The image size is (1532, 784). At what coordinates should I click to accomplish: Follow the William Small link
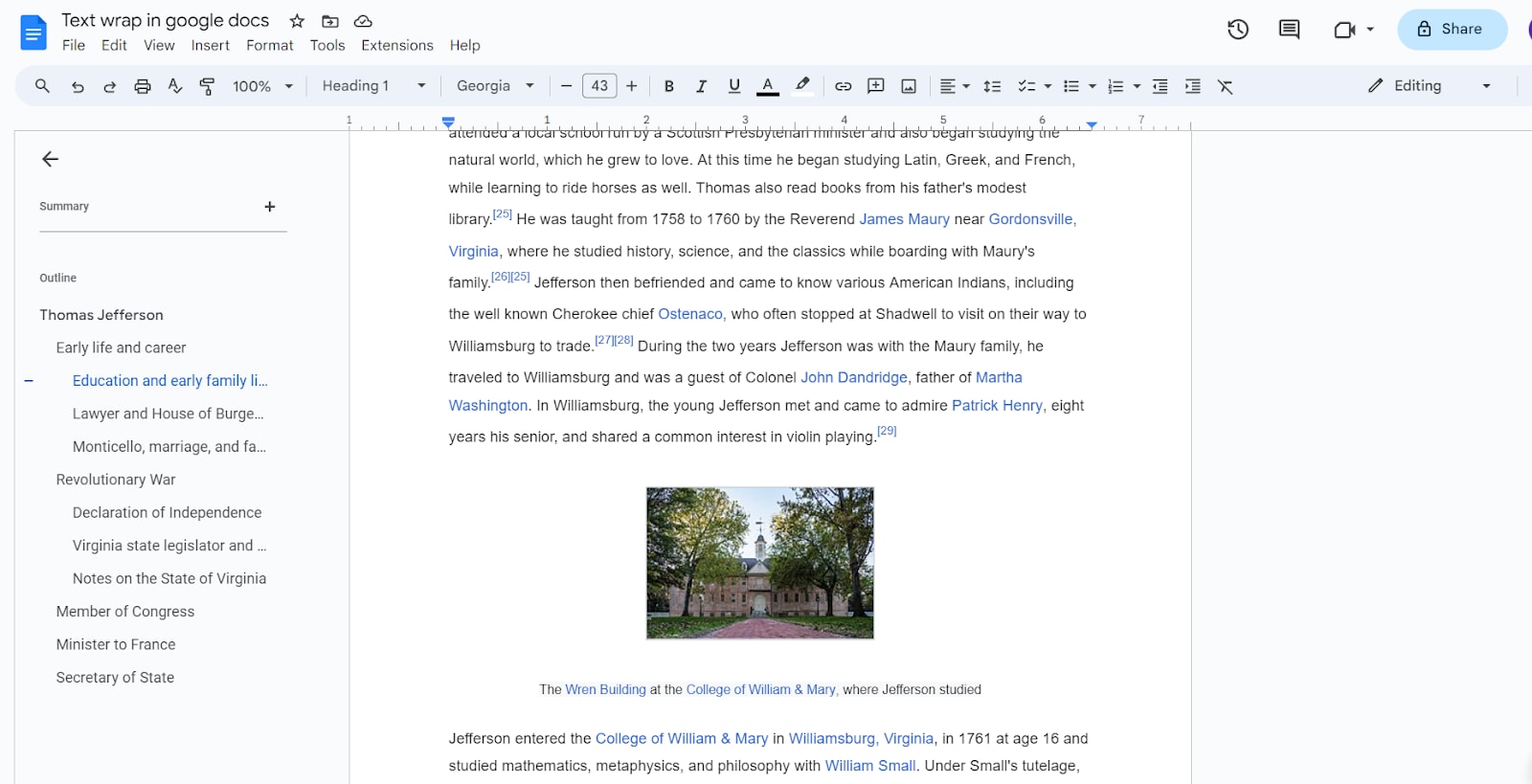pos(870,766)
